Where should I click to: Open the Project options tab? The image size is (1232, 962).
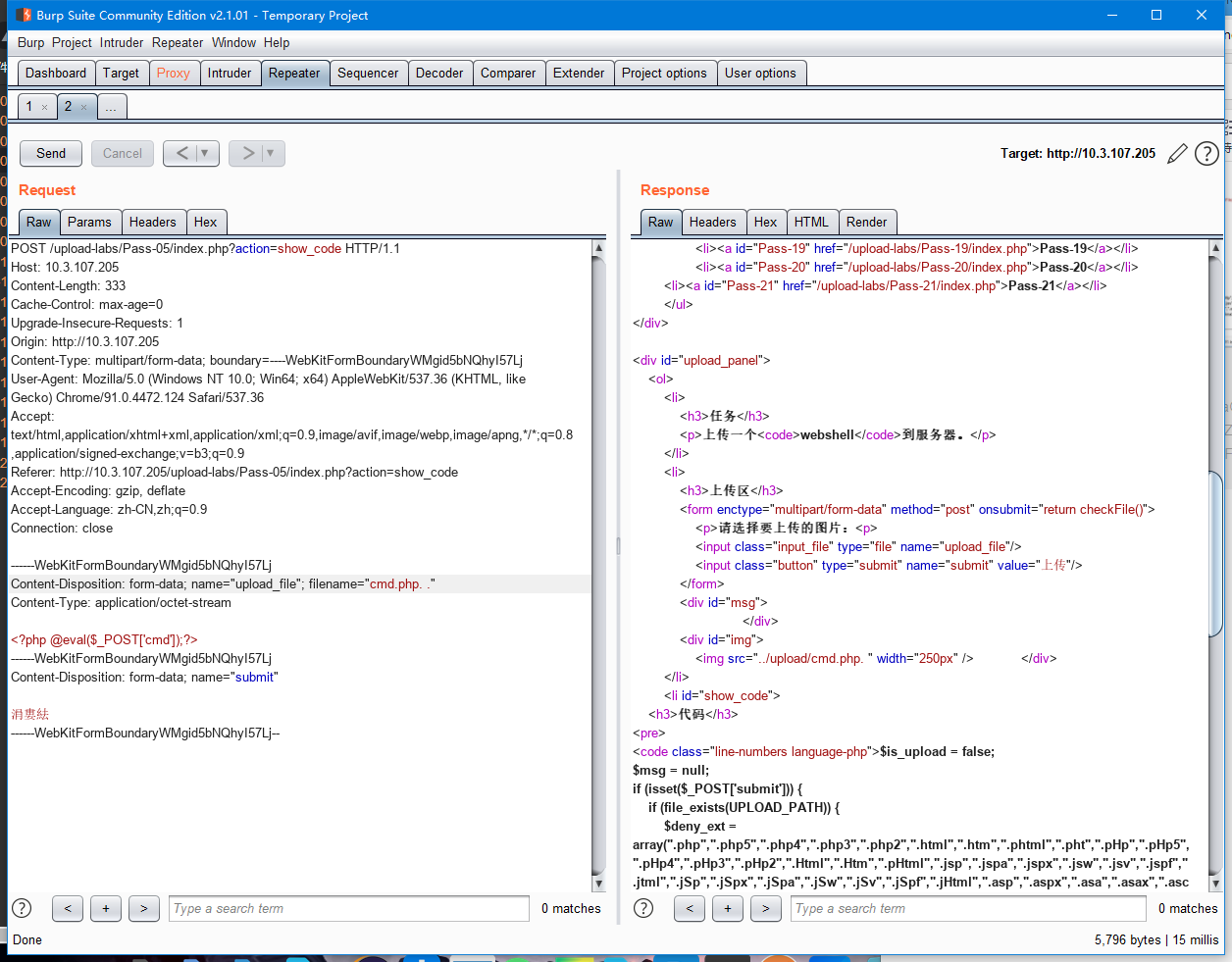664,73
